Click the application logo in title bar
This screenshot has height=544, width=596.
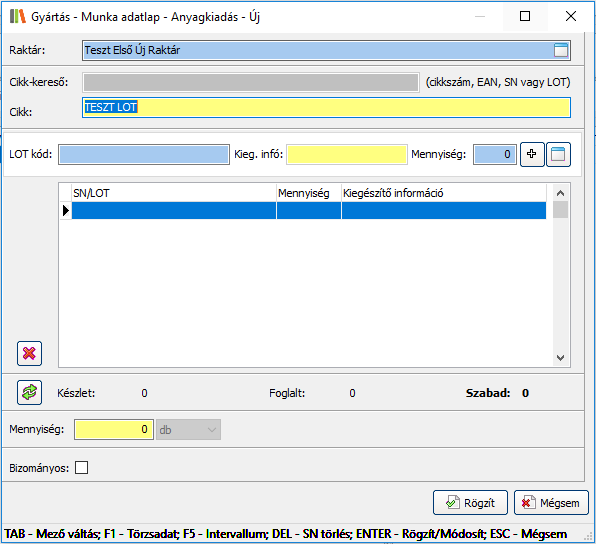17,16
